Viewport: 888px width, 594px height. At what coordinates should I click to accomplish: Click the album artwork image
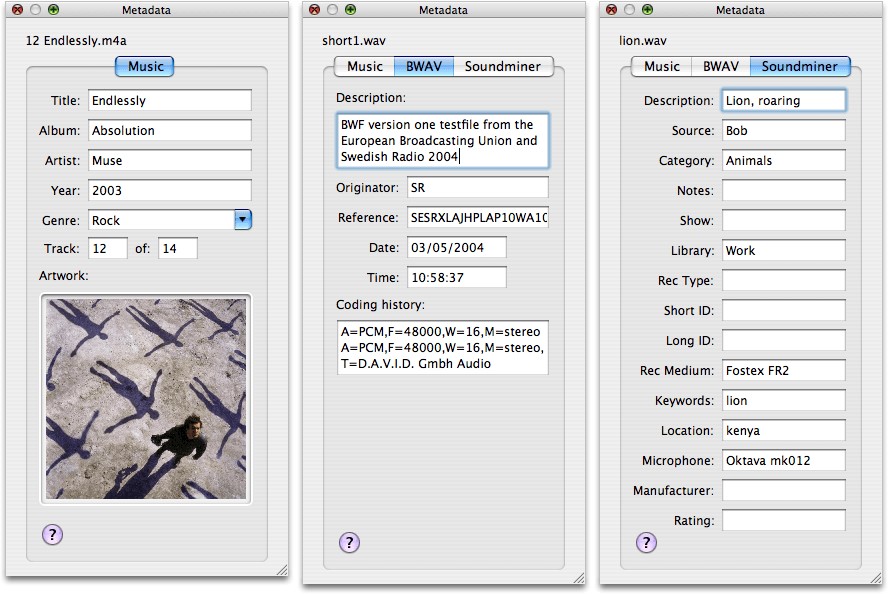pos(146,399)
